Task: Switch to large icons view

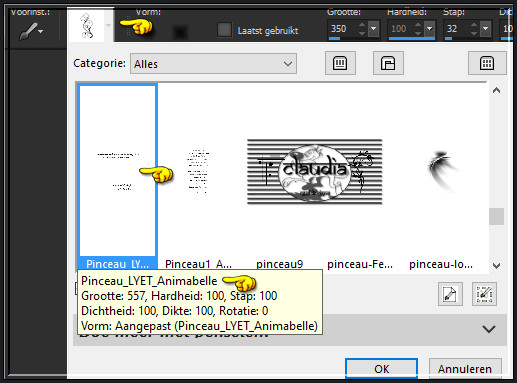Action: [x=340, y=63]
